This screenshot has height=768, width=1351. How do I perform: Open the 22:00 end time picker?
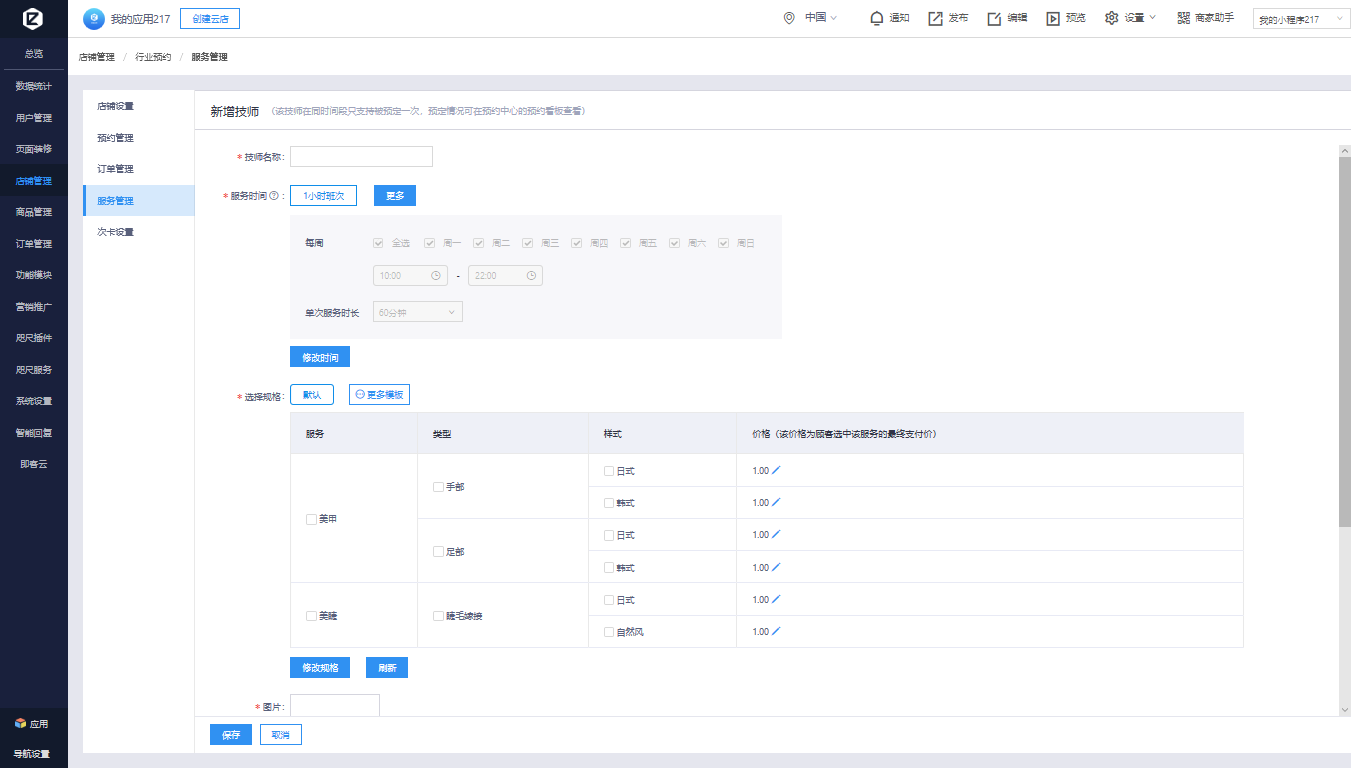pos(505,275)
